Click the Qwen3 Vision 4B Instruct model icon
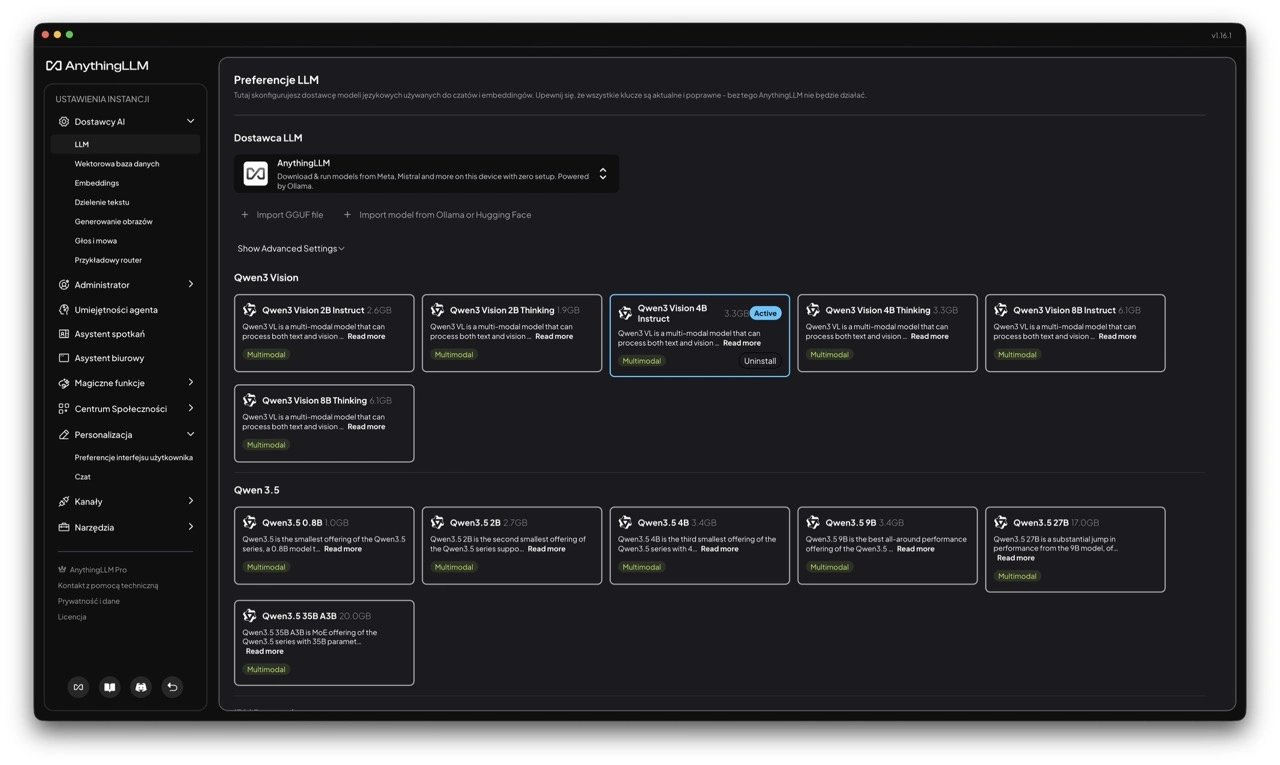The height and width of the screenshot is (765, 1280). (x=626, y=313)
